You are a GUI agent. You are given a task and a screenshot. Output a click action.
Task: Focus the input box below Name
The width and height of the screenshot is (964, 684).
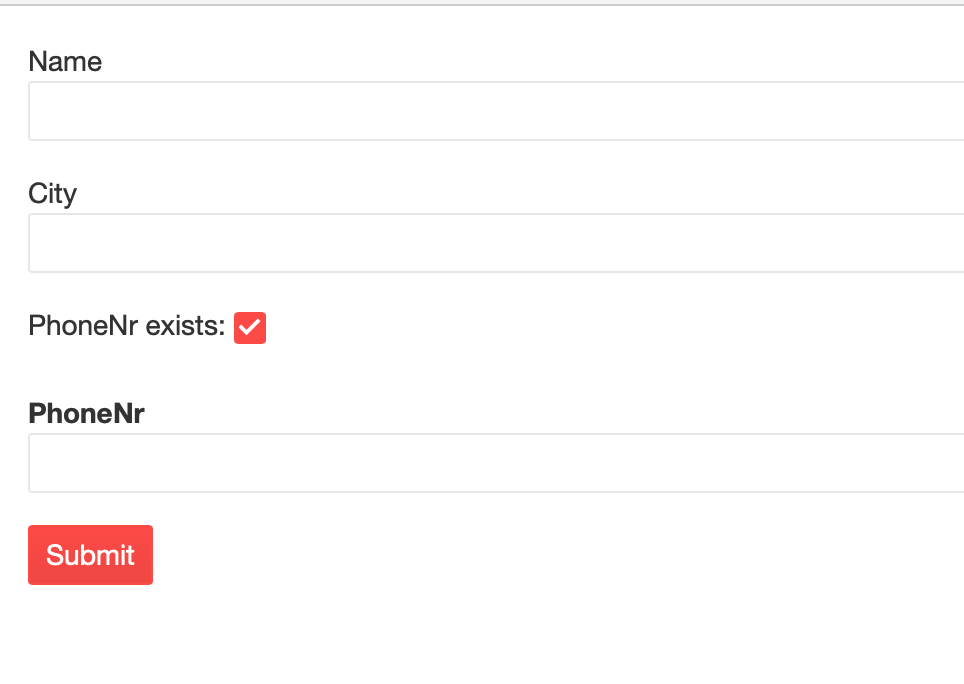pyautogui.click(x=496, y=111)
